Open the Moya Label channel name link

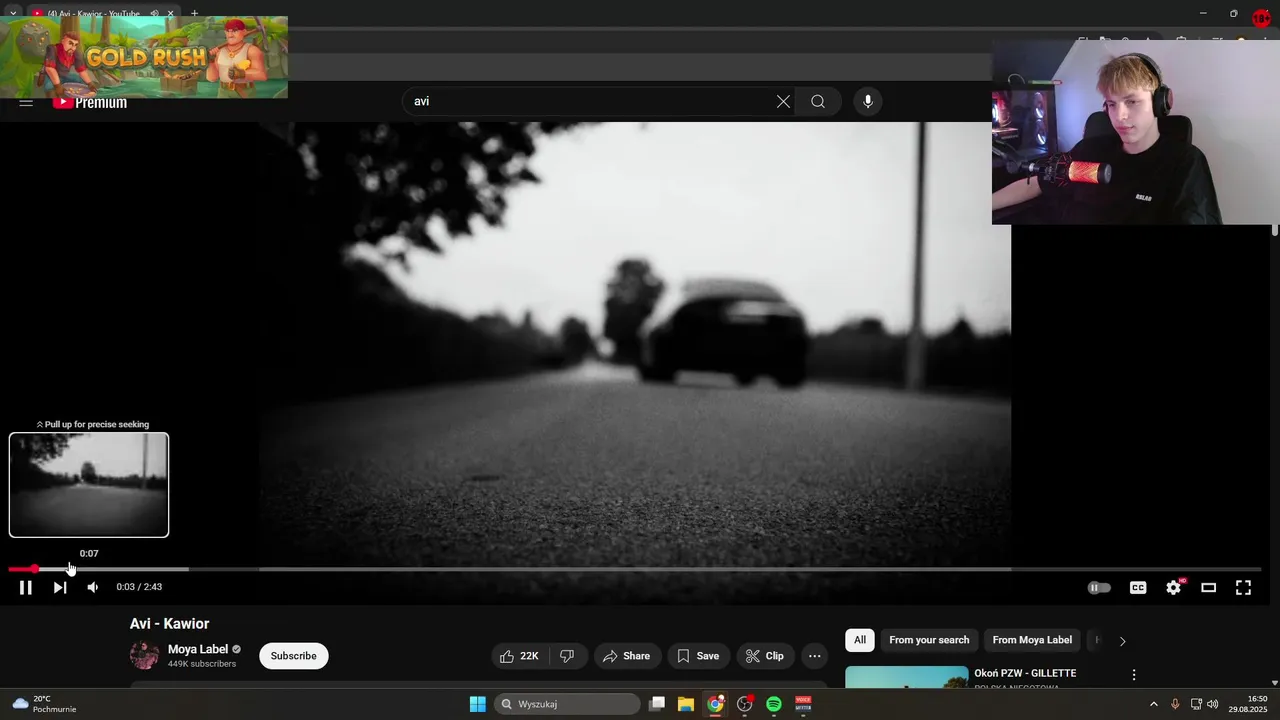pyautogui.click(x=198, y=649)
